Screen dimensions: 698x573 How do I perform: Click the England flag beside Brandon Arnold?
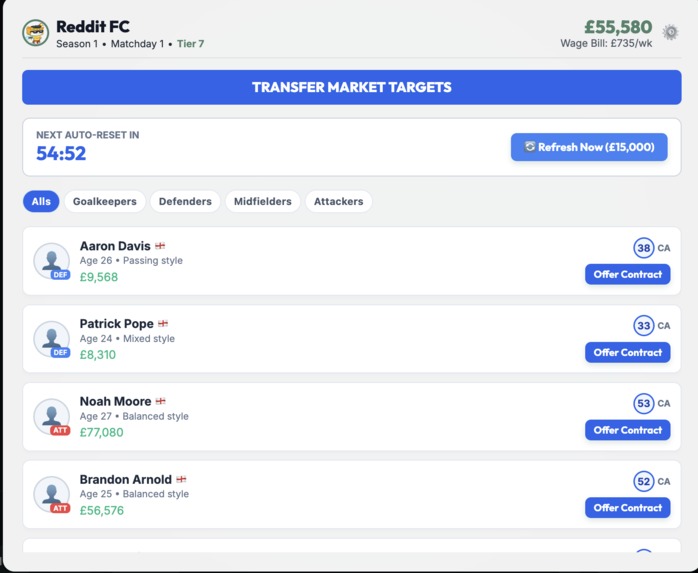coord(181,480)
